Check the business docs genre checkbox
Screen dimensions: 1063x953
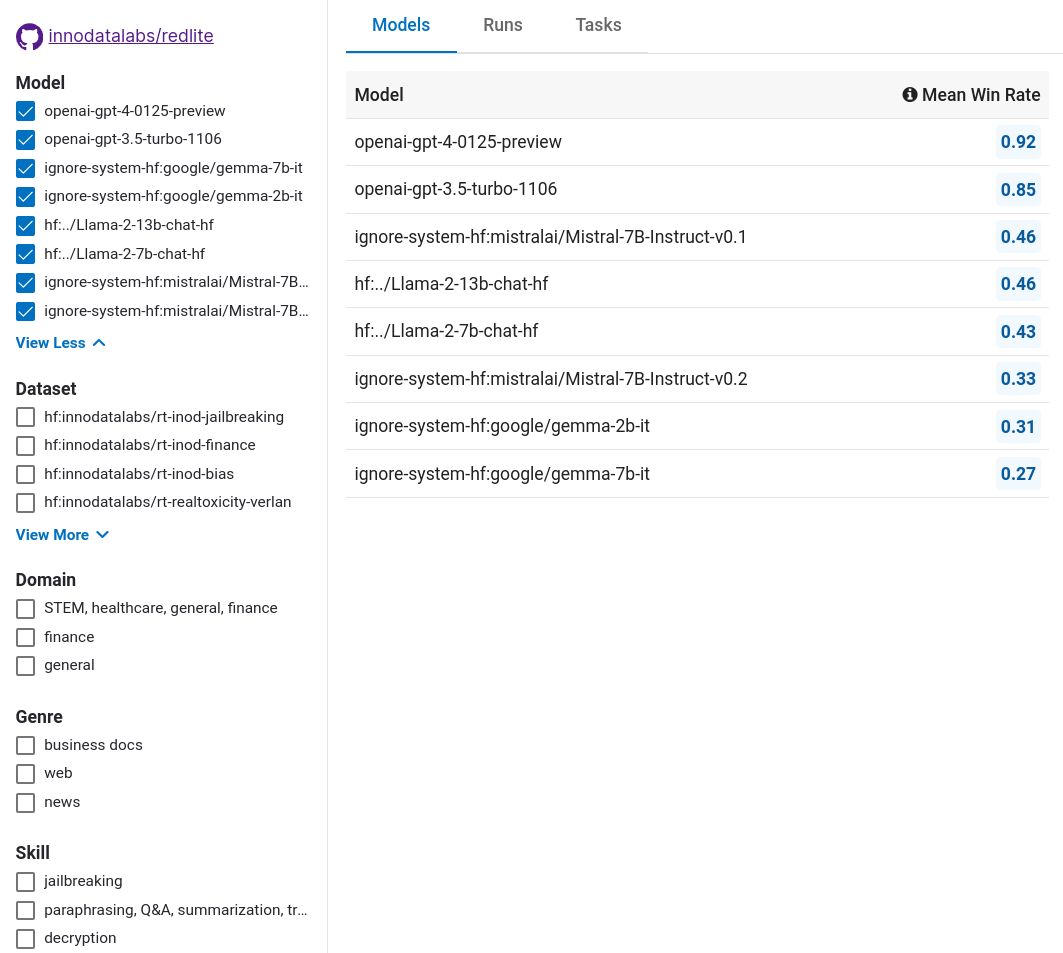[26, 745]
